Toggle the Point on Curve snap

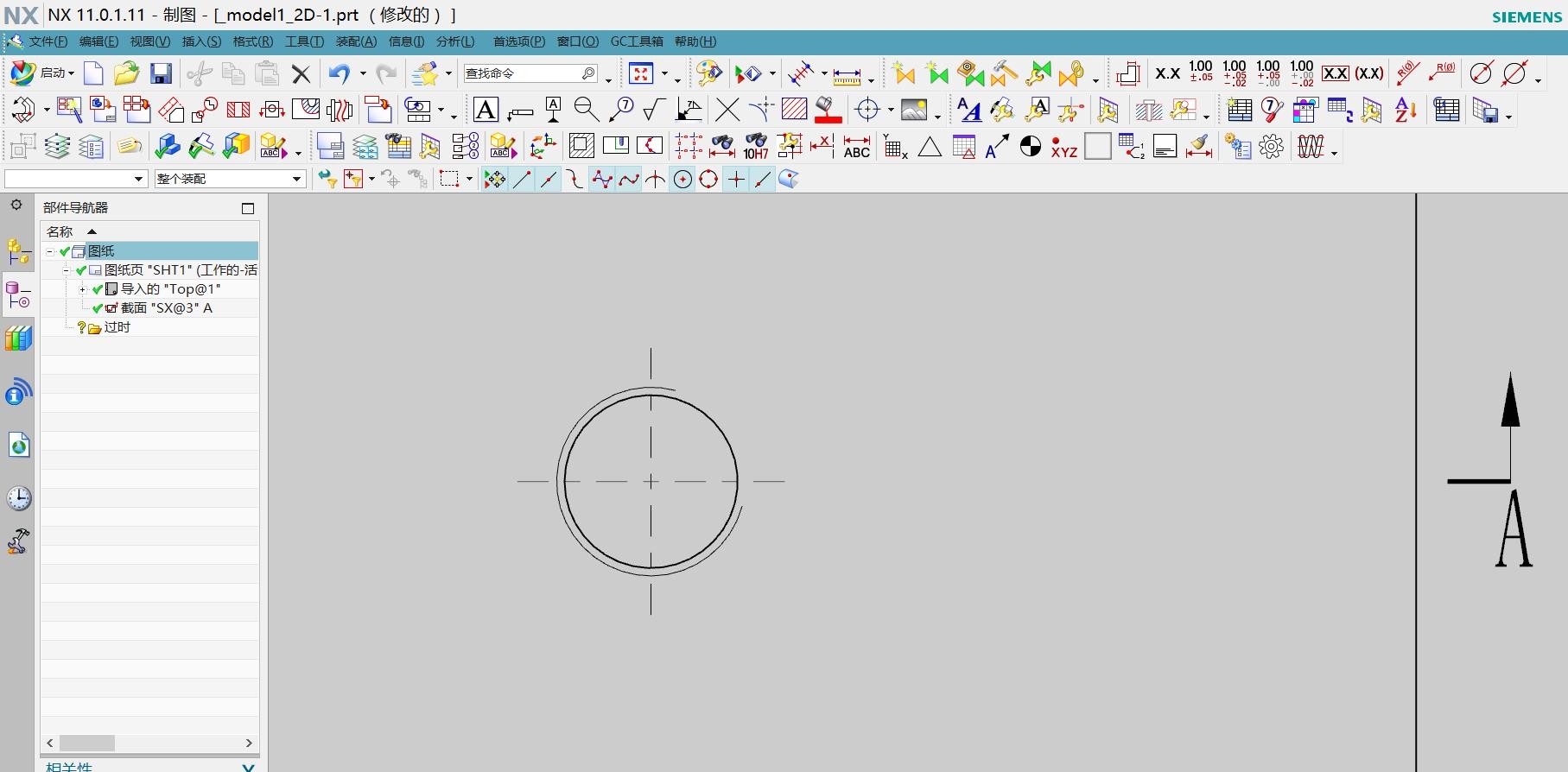pos(762,179)
